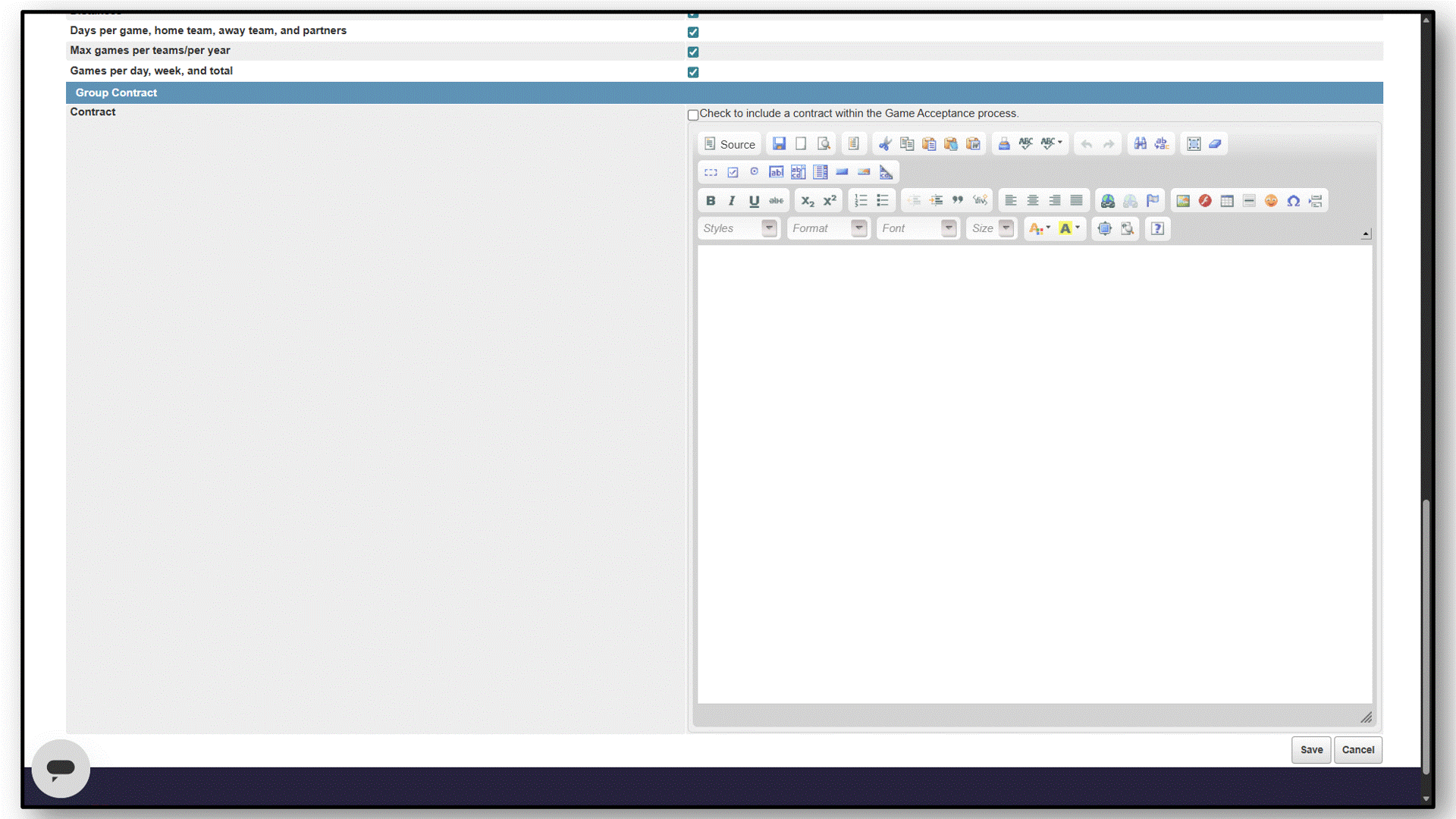The image size is (1456, 819).
Task: Click the New Page icon
Action: coord(801,144)
